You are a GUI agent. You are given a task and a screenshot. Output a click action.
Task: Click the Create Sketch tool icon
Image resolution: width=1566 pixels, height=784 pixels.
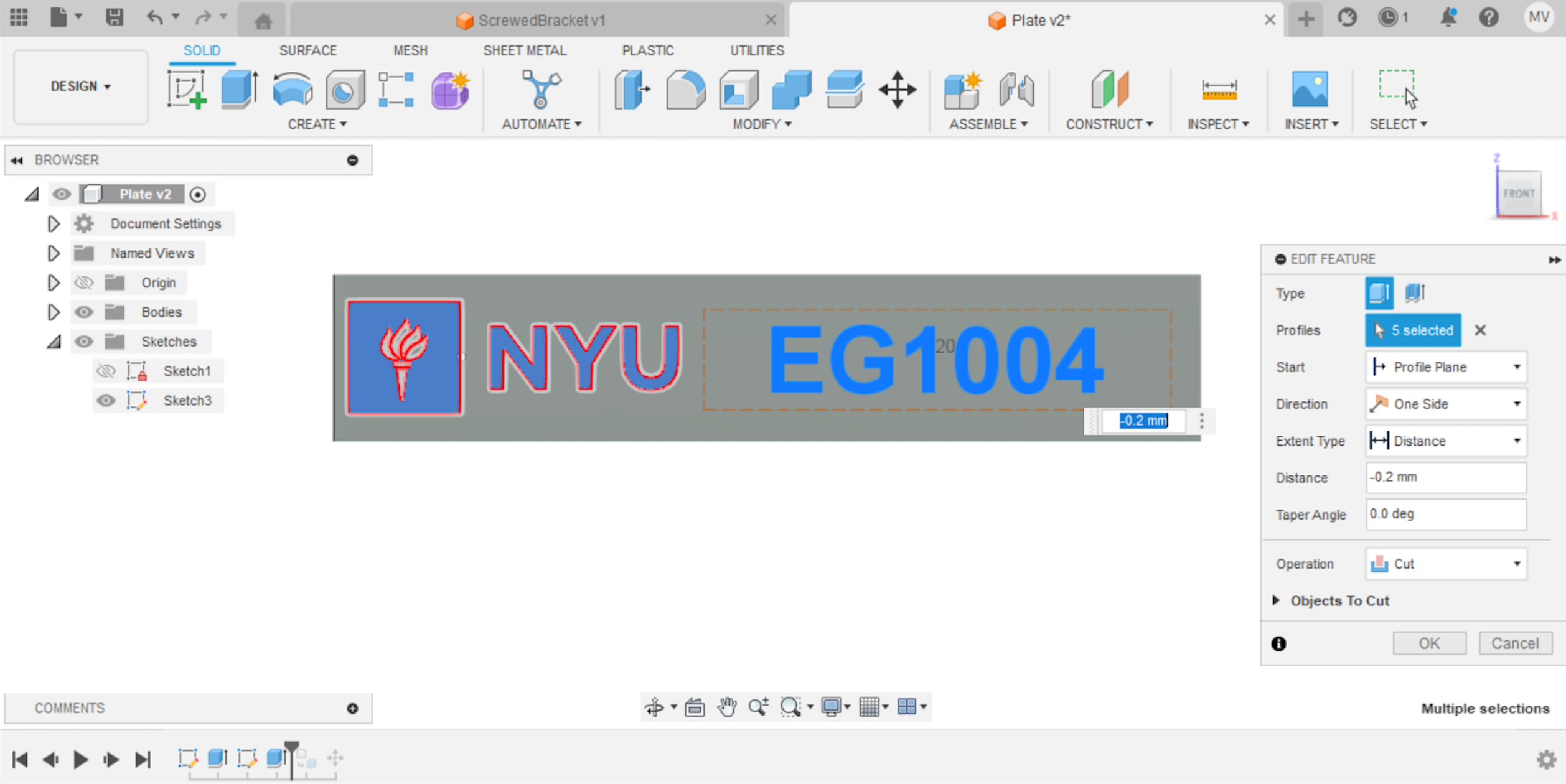(187, 90)
